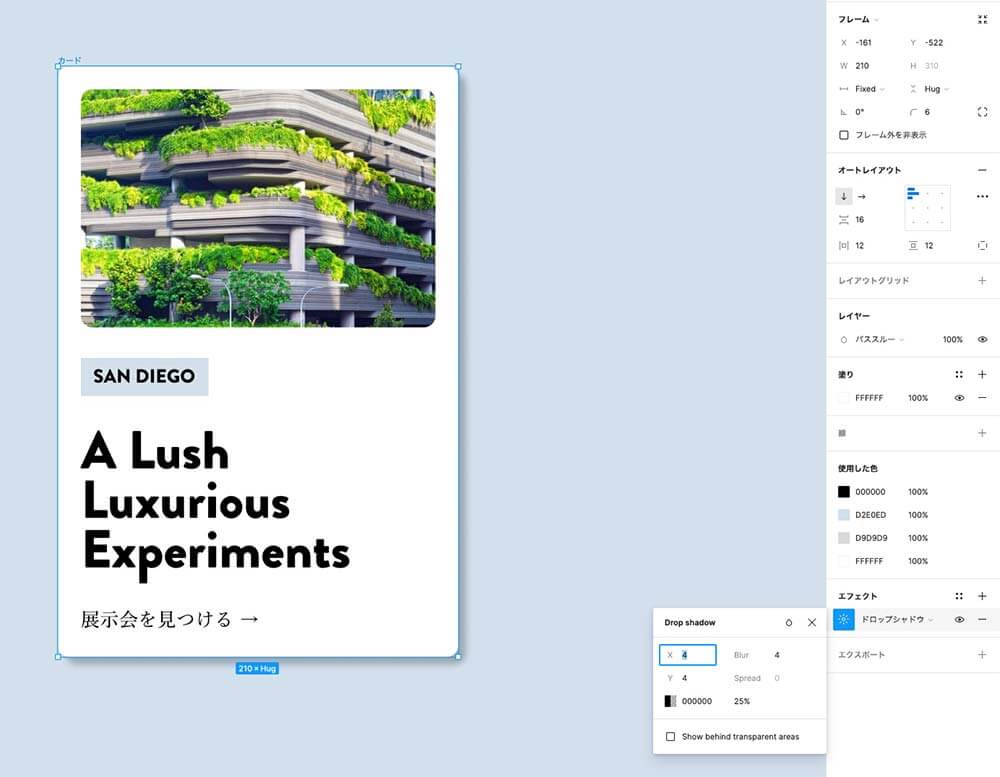Open auto layout advanced options (three dots)

[982, 196]
